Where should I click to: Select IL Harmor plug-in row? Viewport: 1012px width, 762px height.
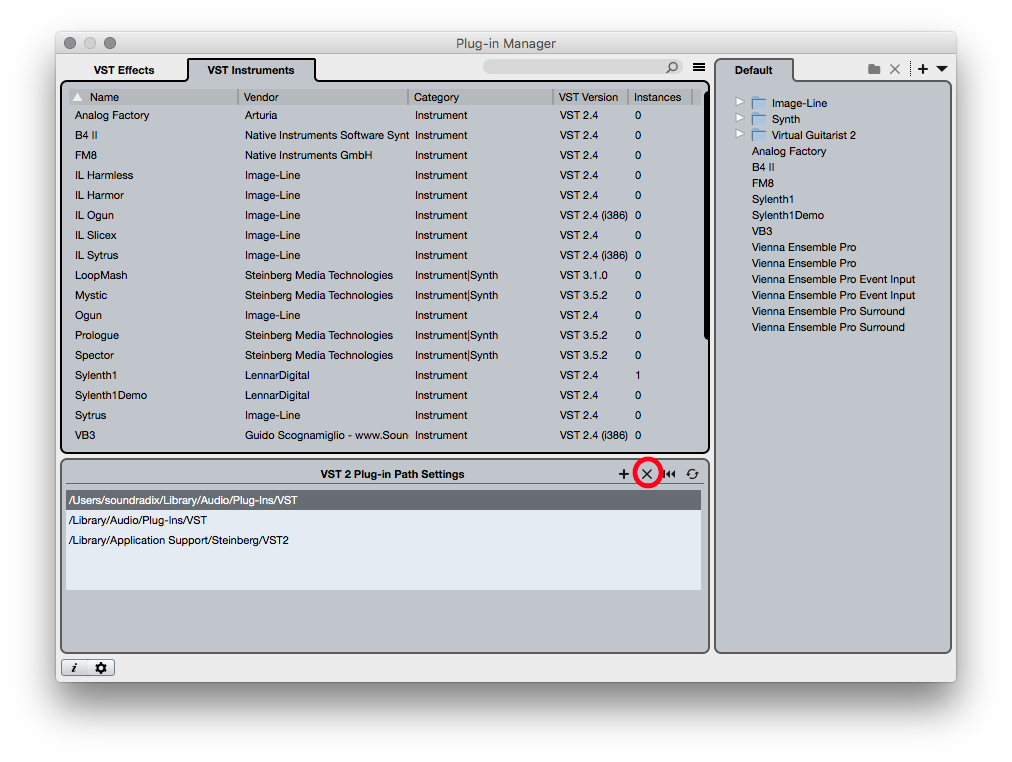click(385, 196)
